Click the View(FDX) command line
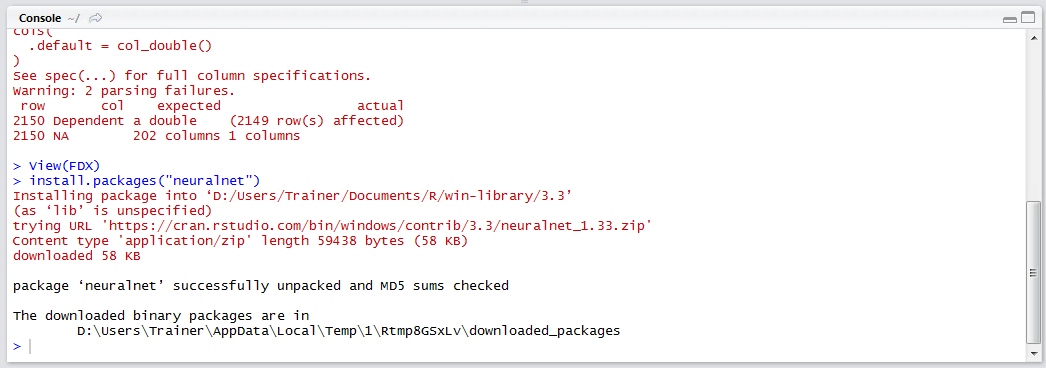 [x=57, y=166]
